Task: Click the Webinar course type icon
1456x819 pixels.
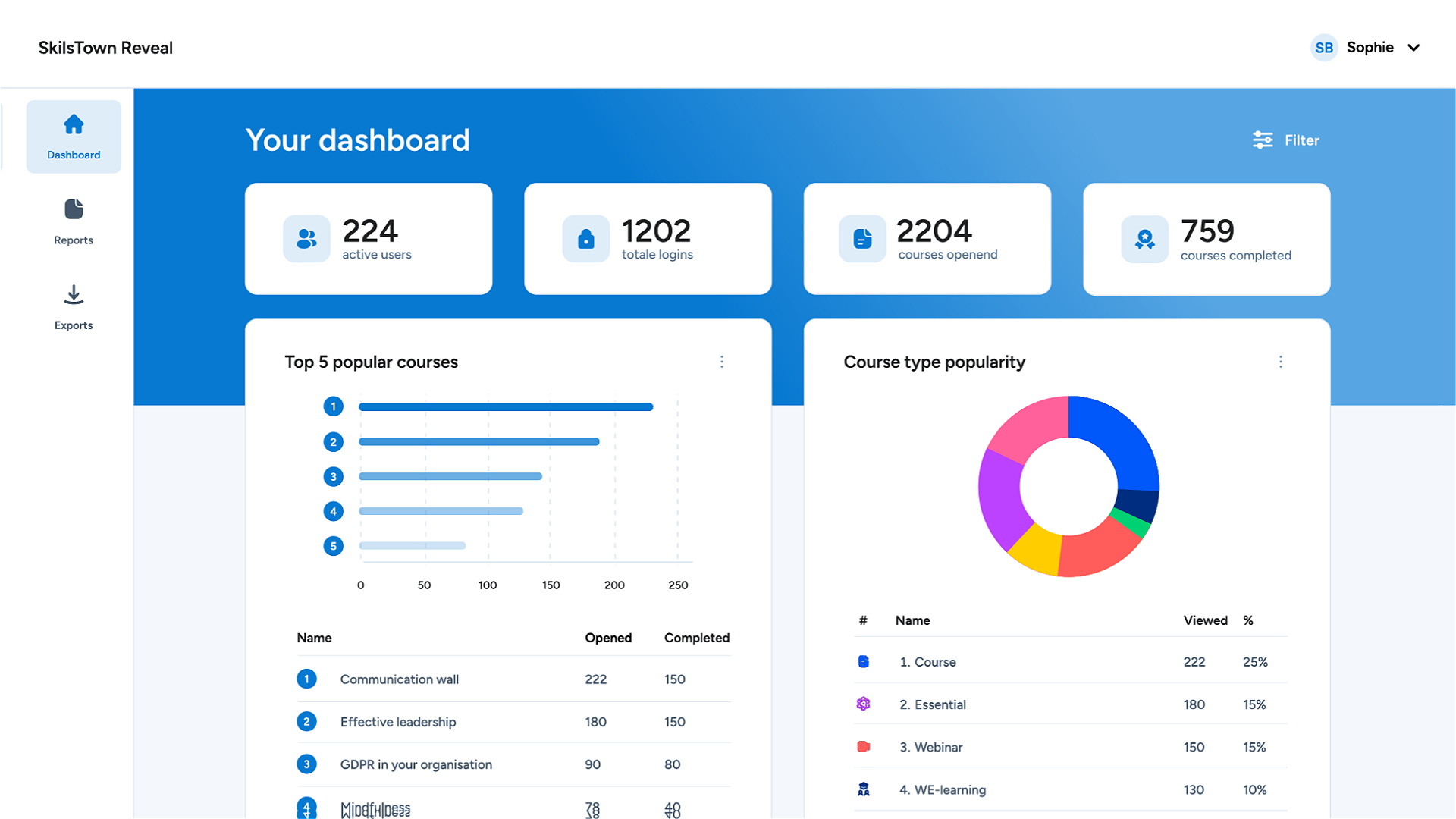Action: point(863,747)
